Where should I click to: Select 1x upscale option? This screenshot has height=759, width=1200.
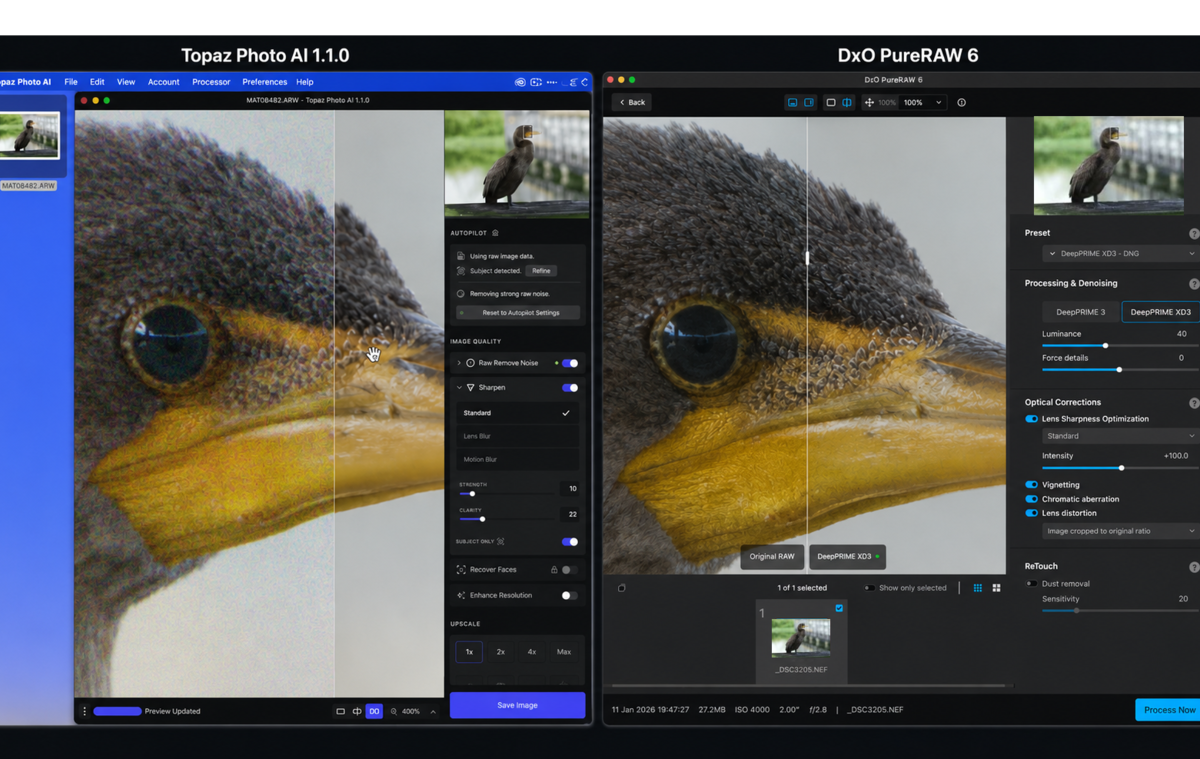469,652
